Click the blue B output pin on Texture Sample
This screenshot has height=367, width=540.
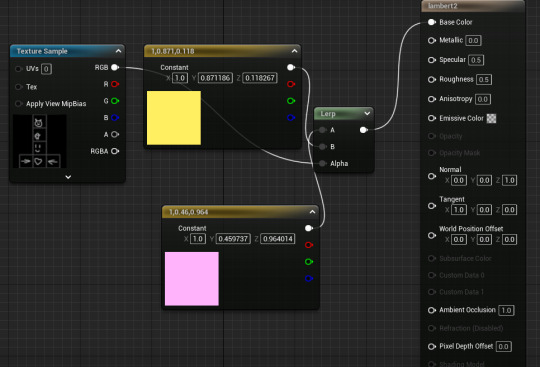coord(115,118)
